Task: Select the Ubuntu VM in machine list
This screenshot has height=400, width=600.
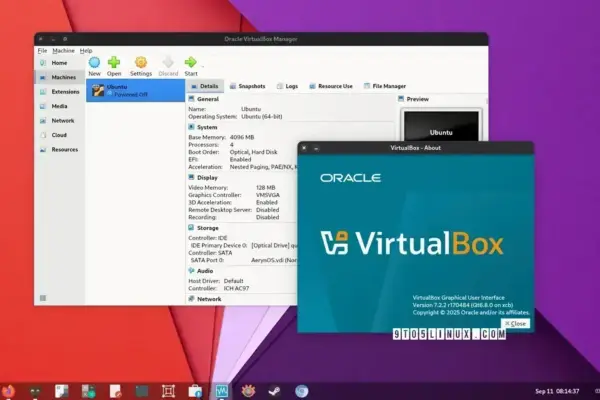Action: (x=135, y=90)
